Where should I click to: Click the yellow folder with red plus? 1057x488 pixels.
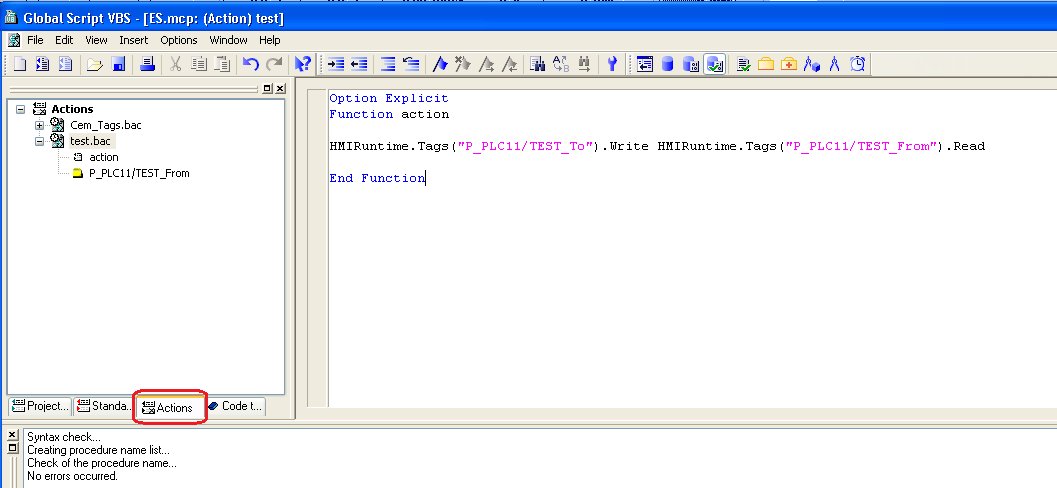point(789,64)
